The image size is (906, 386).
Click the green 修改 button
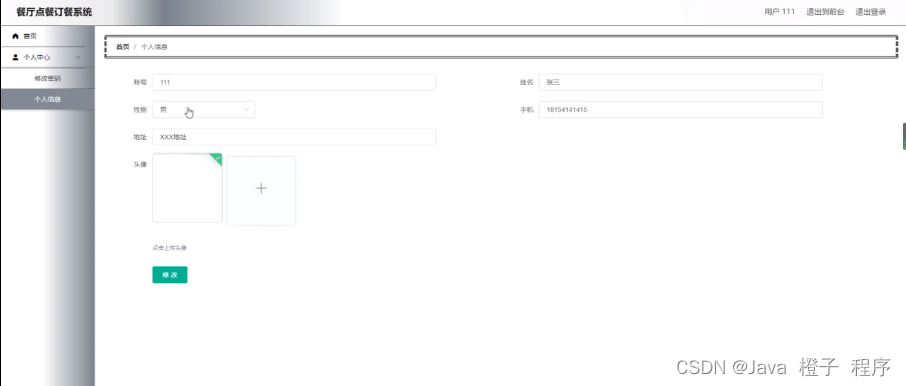[x=170, y=275]
